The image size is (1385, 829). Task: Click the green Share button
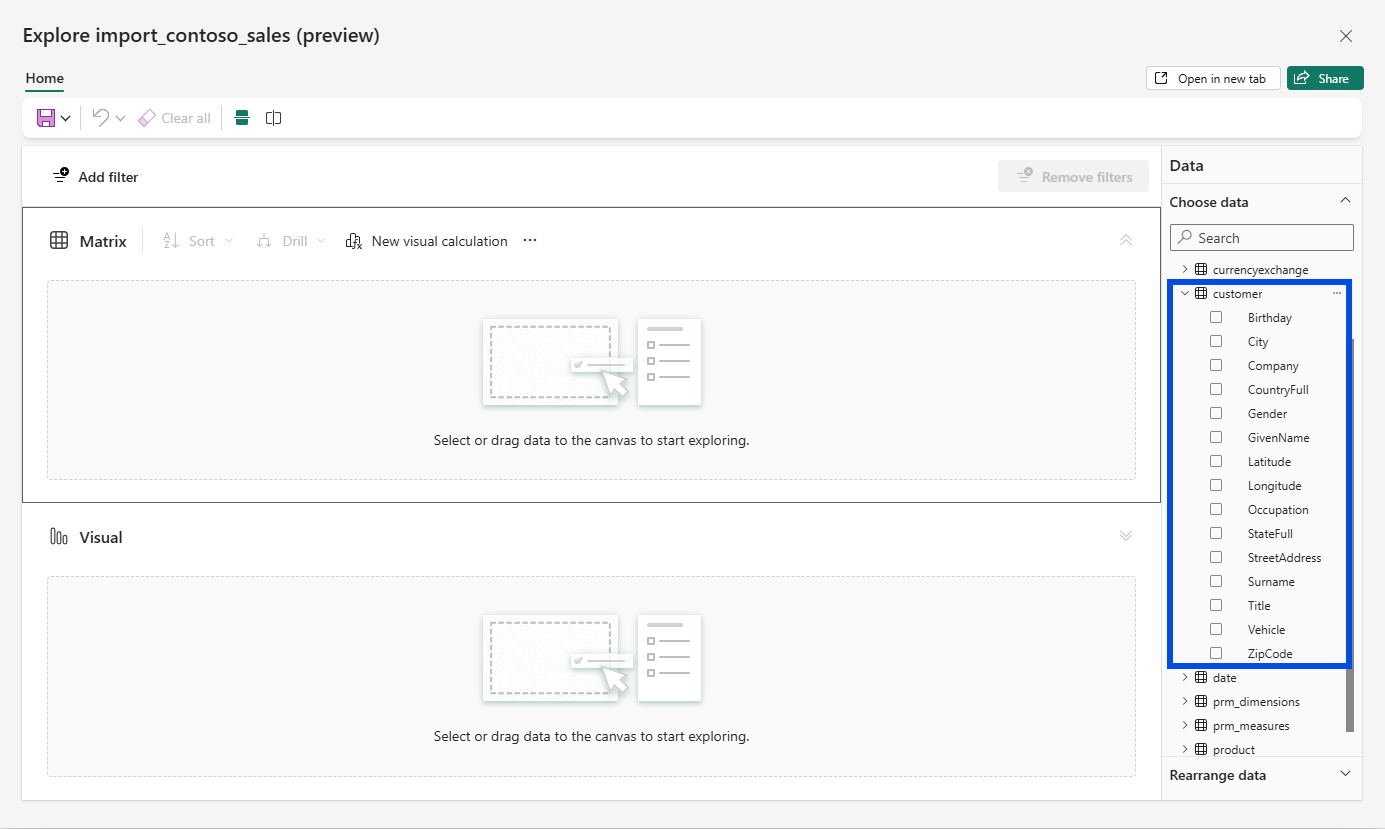1325,78
